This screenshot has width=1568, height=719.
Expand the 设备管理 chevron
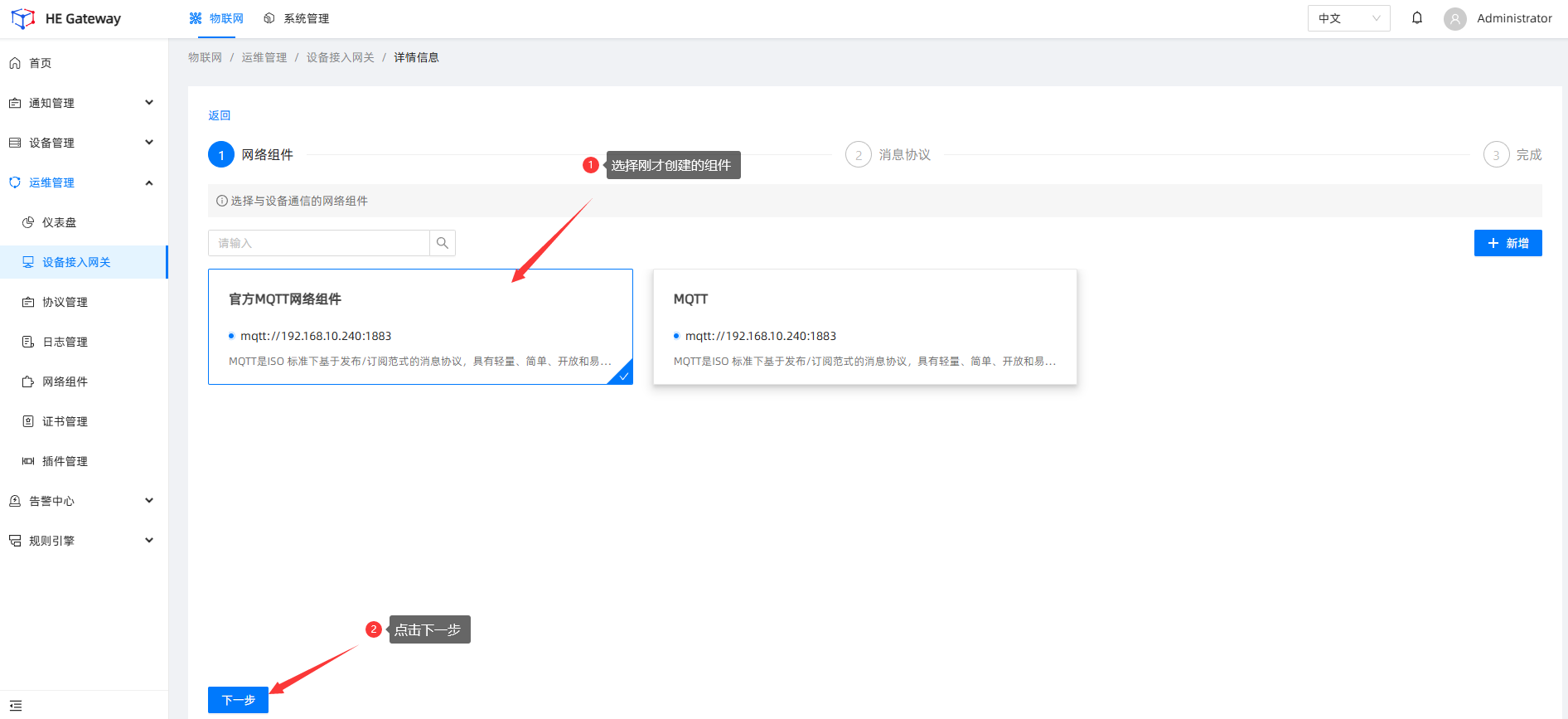click(149, 143)
